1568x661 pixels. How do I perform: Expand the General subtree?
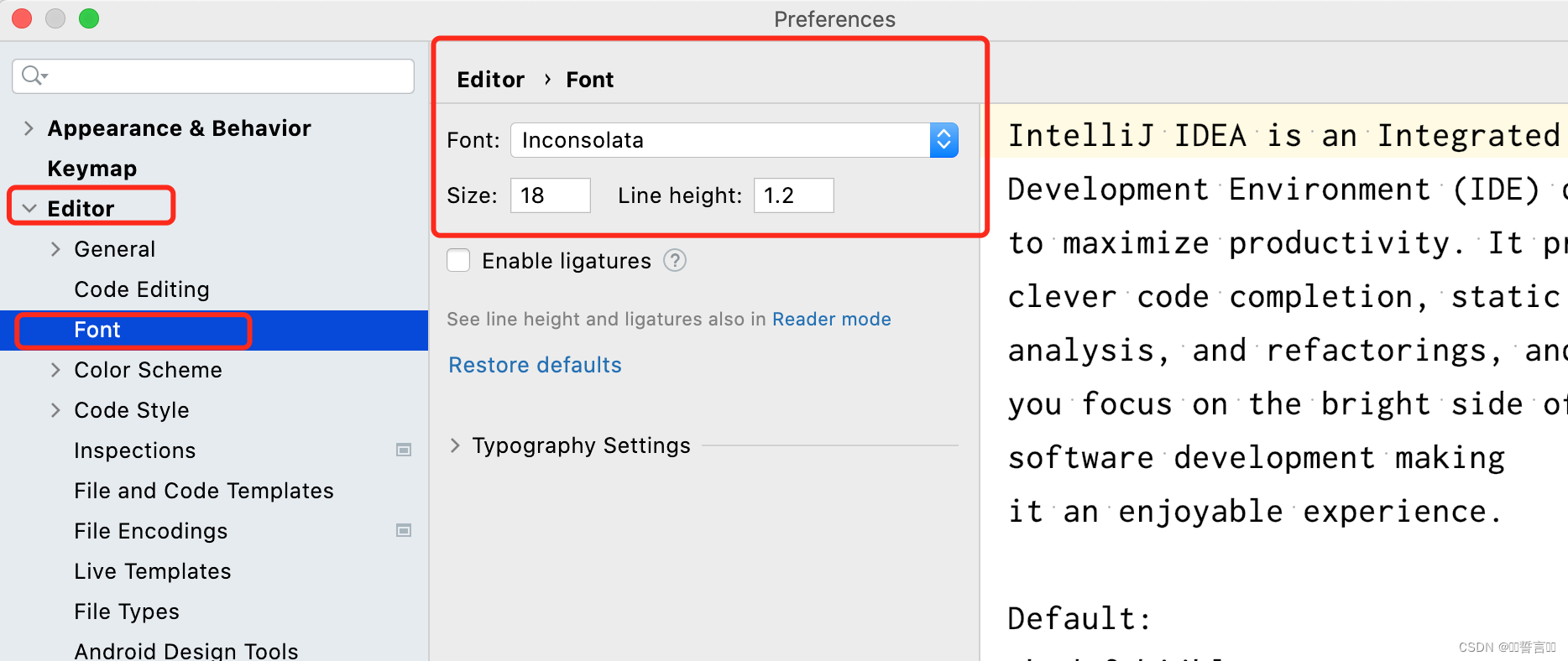click(55, 249)
